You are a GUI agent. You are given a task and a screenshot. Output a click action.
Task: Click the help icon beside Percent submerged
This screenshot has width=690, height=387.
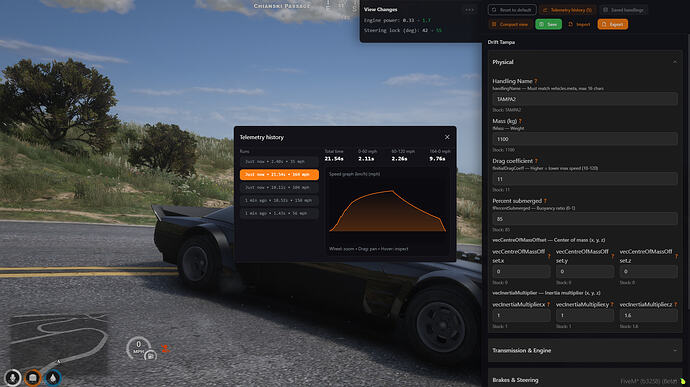(x=545, y=201)
